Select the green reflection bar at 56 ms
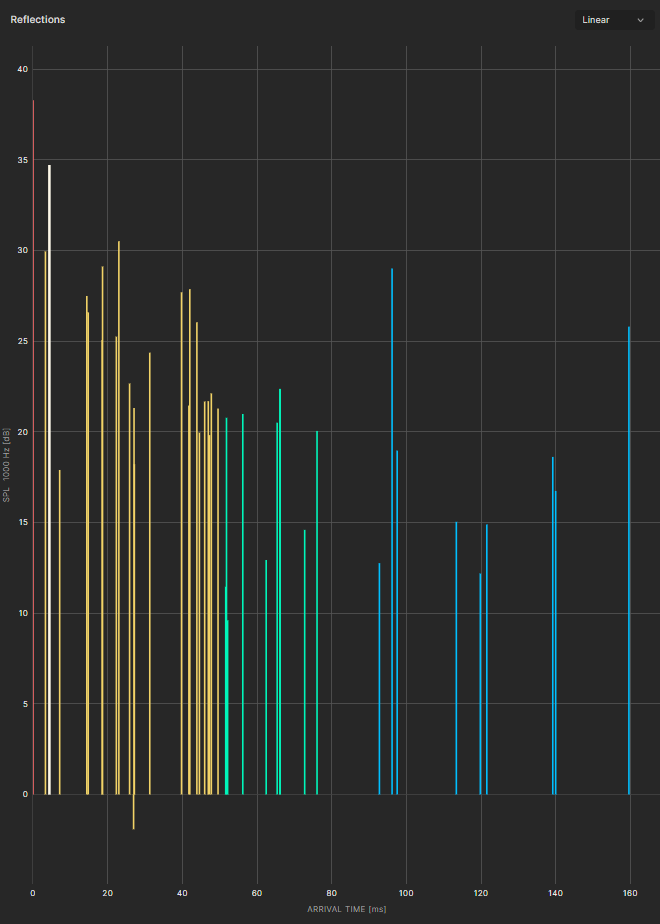Image resolution: width=660 pixels, height=924 pixels. click(x=243, y=600)
